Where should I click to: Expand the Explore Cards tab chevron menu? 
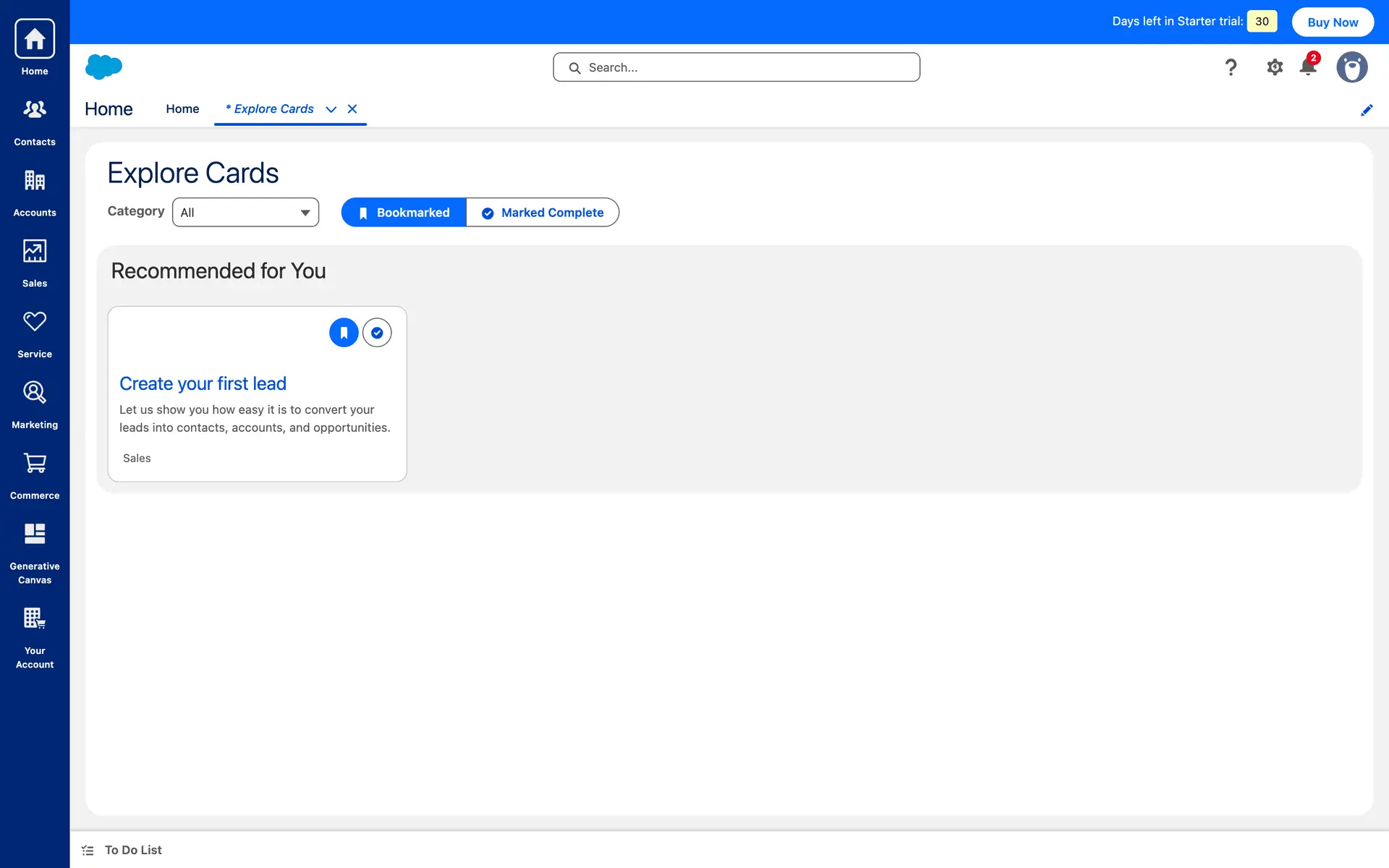(331, 109)
